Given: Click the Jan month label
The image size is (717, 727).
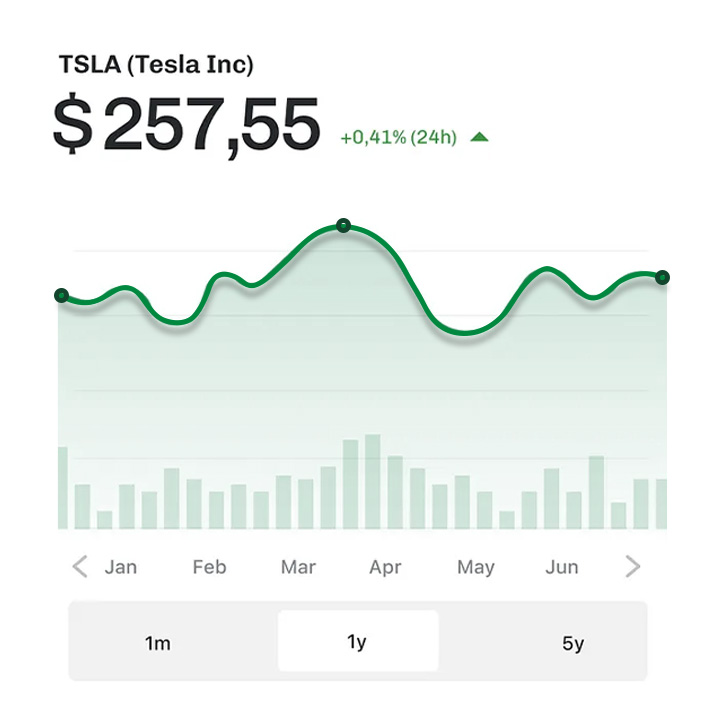Looking at the screenshot, I should click(x=121, y=567).
